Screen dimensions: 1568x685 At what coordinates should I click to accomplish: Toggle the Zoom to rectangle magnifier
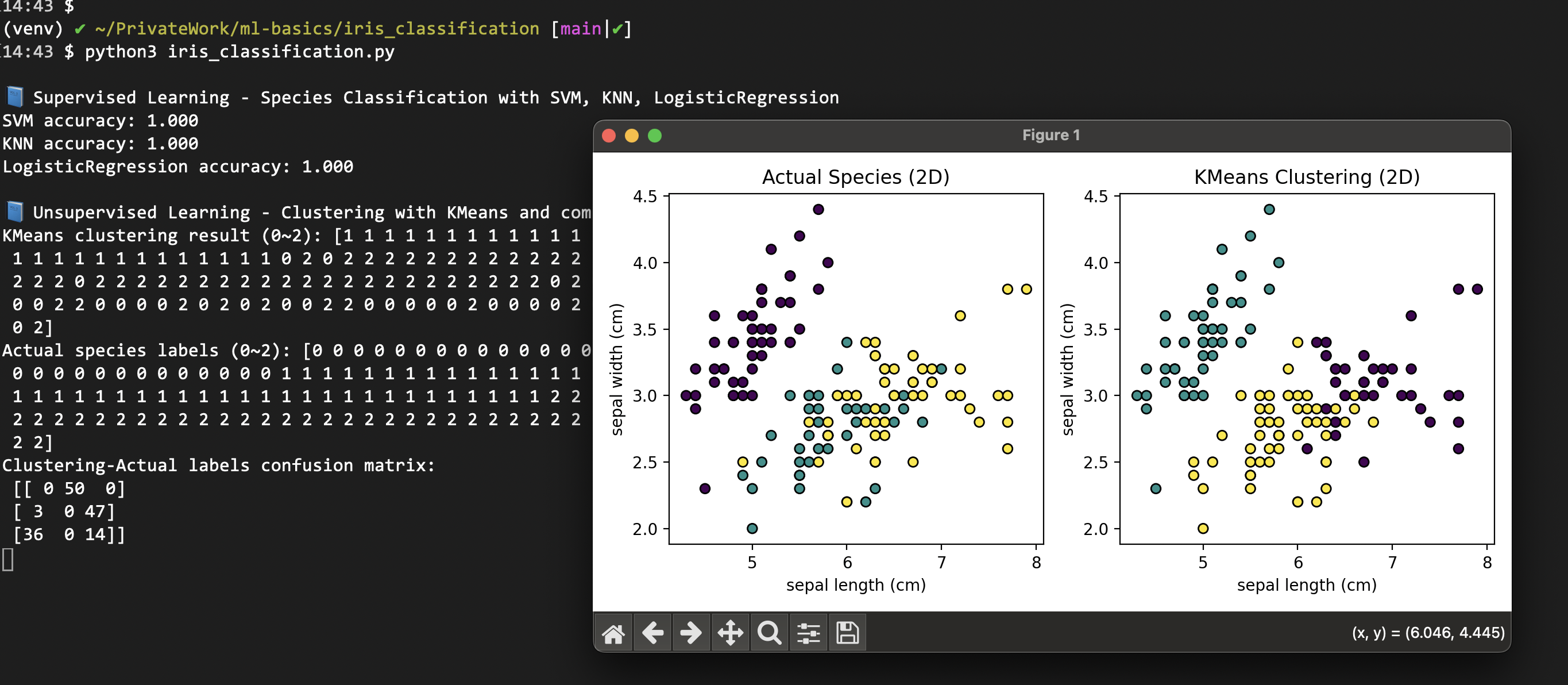[x=769, y=633]
